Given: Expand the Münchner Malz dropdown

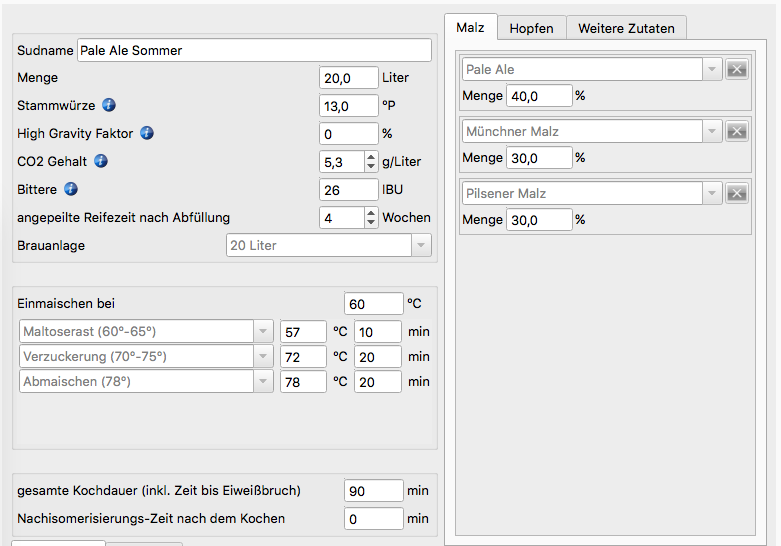Looking at the screenshot, I should (x=712, y=131).
